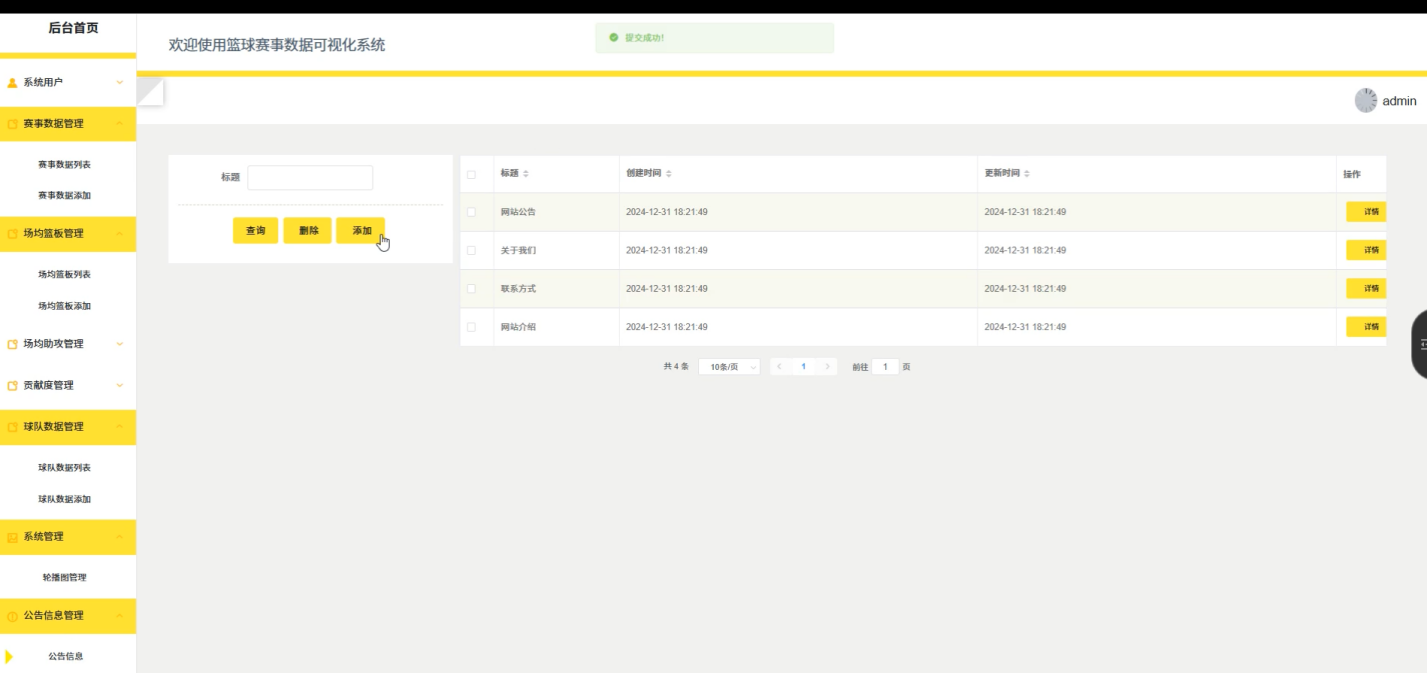Collapse the 系统管理 chevron
The width and height of the screenshot is (1427, 673).
(x=120, y=537)
